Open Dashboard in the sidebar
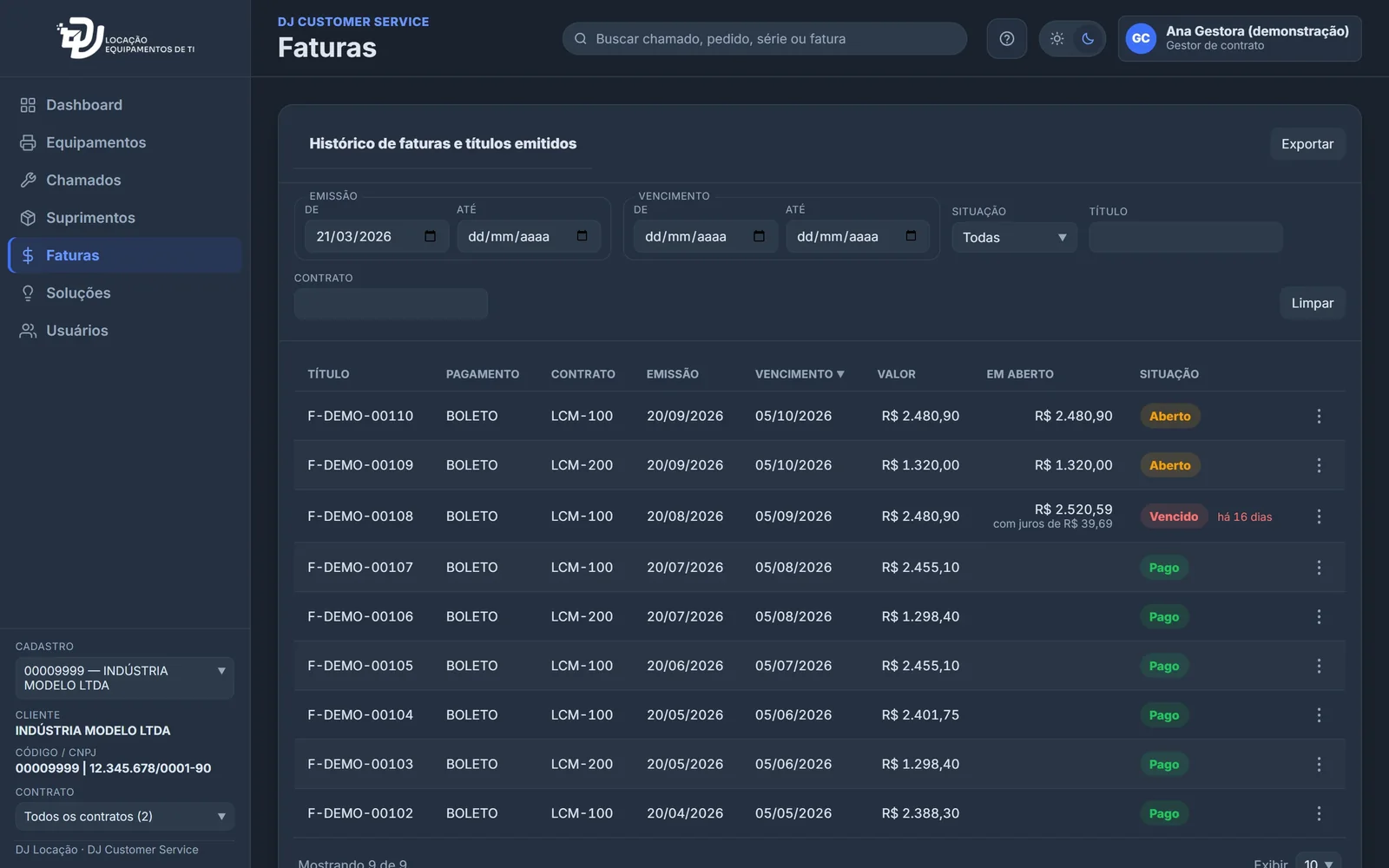 point(125,105)
